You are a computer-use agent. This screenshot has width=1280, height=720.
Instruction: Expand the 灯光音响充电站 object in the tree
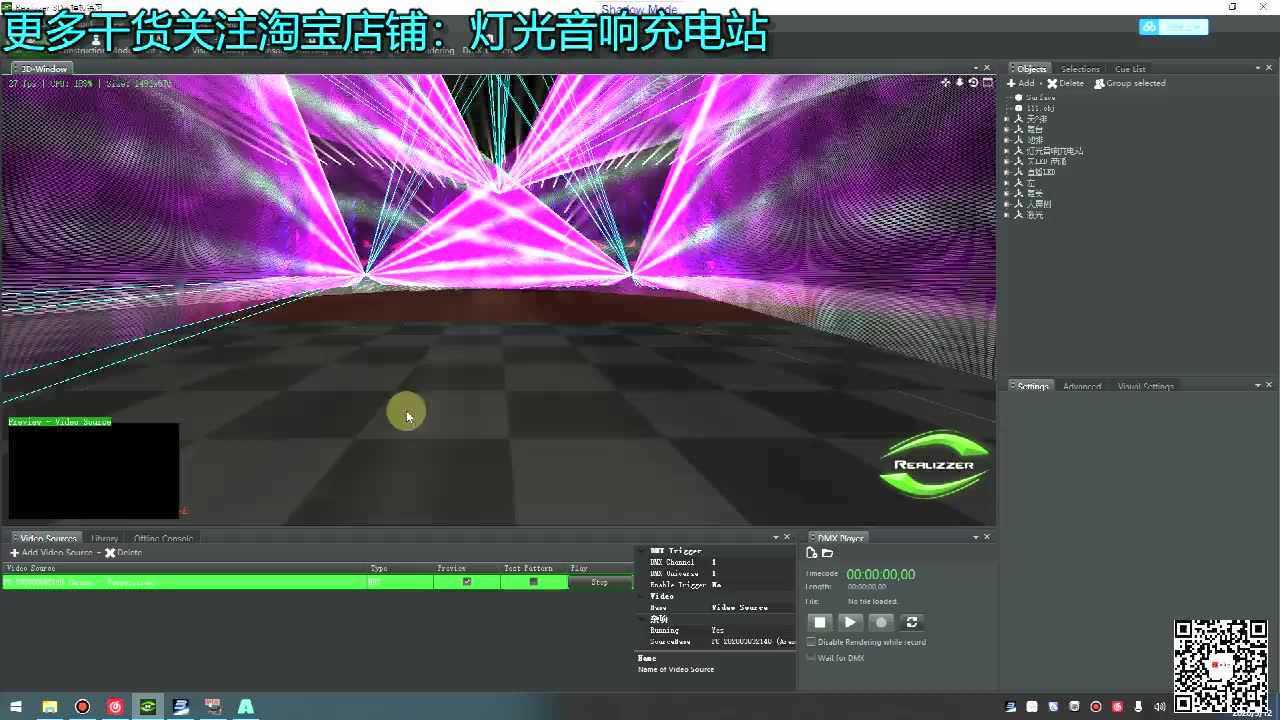click(x=1006, y=150)
